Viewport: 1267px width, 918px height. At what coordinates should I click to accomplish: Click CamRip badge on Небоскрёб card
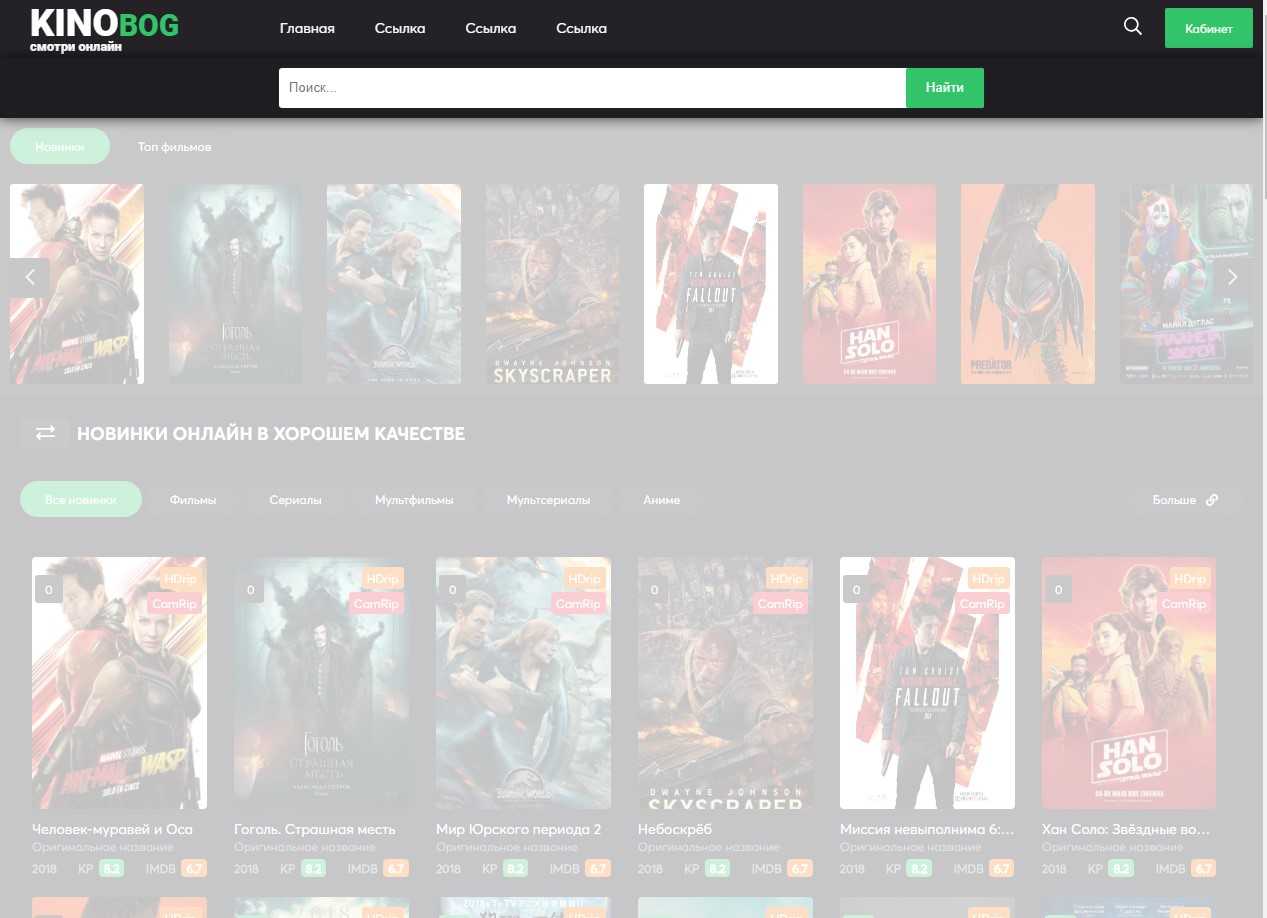pyautogui.click(x=780, y=604)
